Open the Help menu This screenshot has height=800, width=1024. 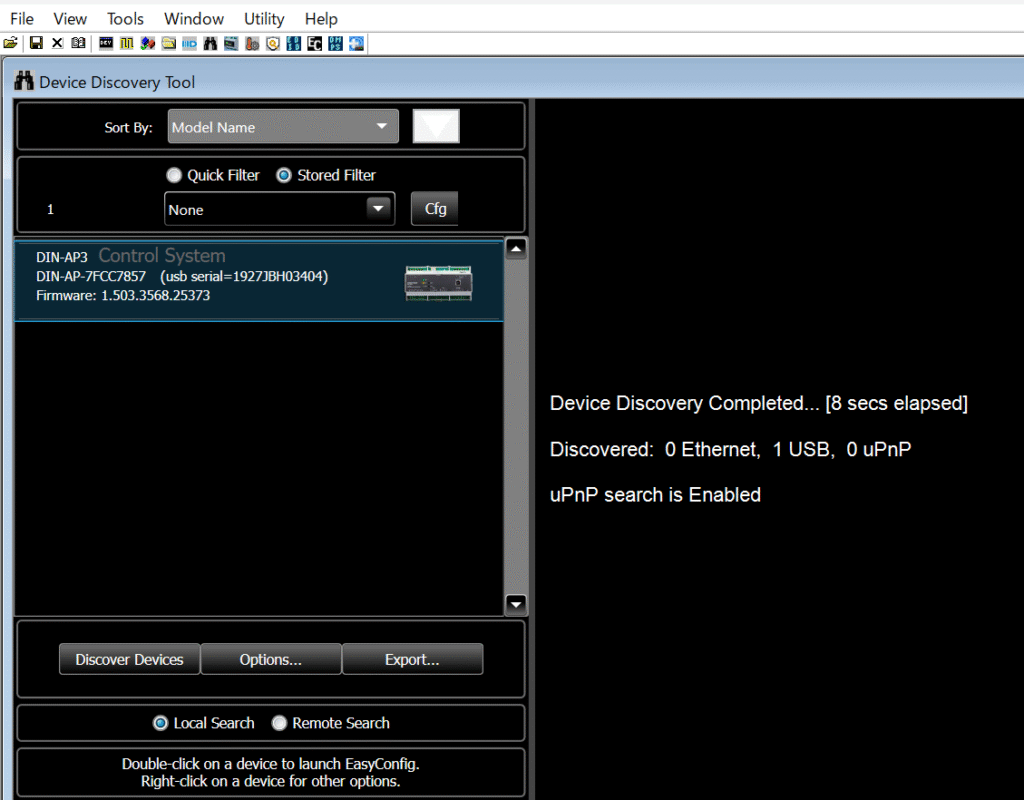321,19
